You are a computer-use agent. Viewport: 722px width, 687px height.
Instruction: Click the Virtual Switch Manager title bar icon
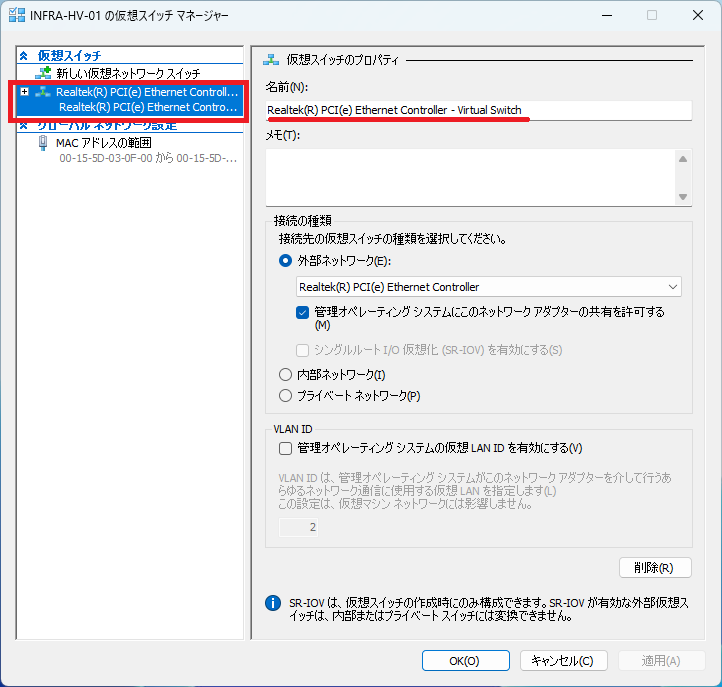point(17,15)
